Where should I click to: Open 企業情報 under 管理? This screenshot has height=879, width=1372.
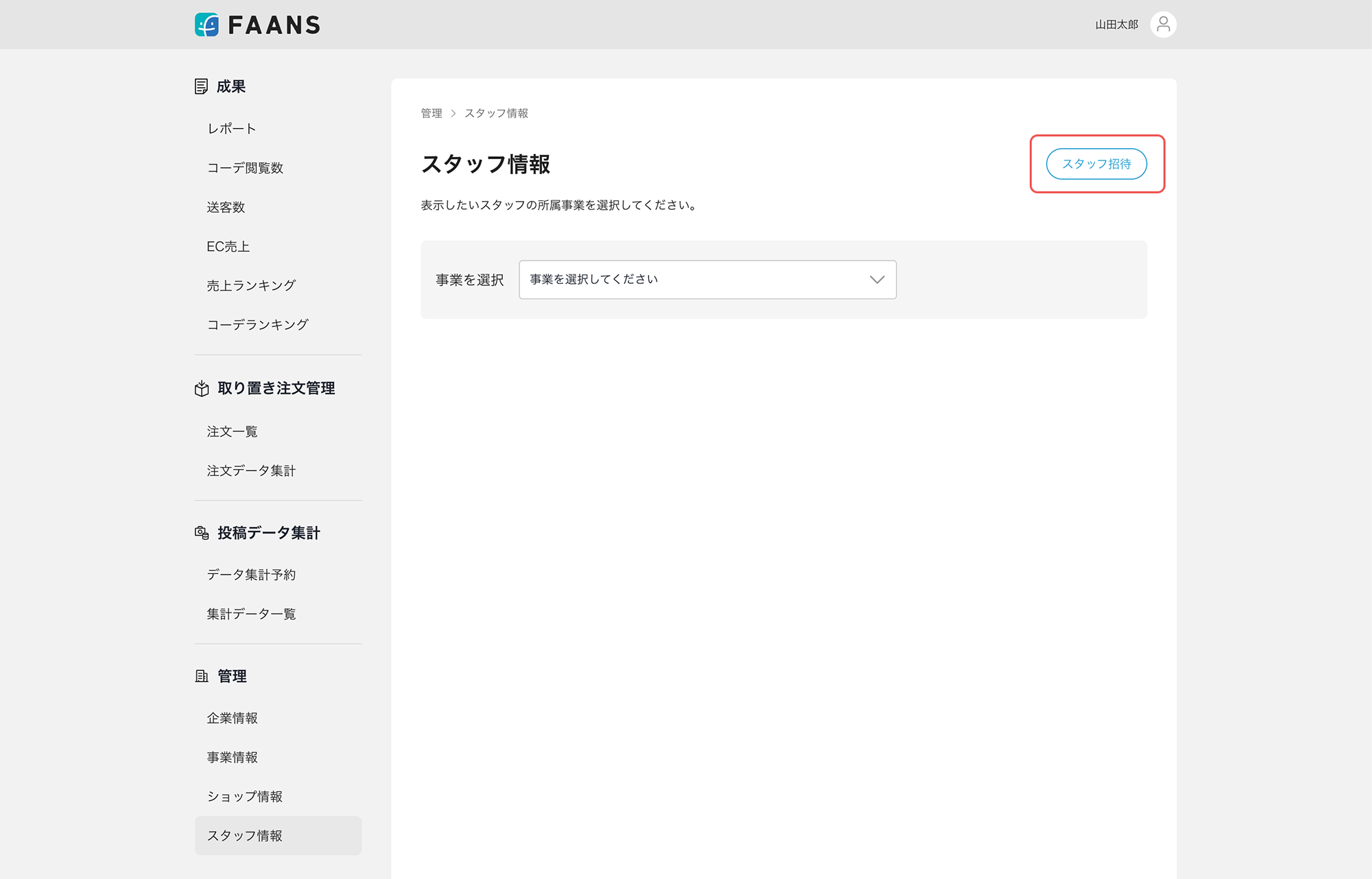coord(232,718)
